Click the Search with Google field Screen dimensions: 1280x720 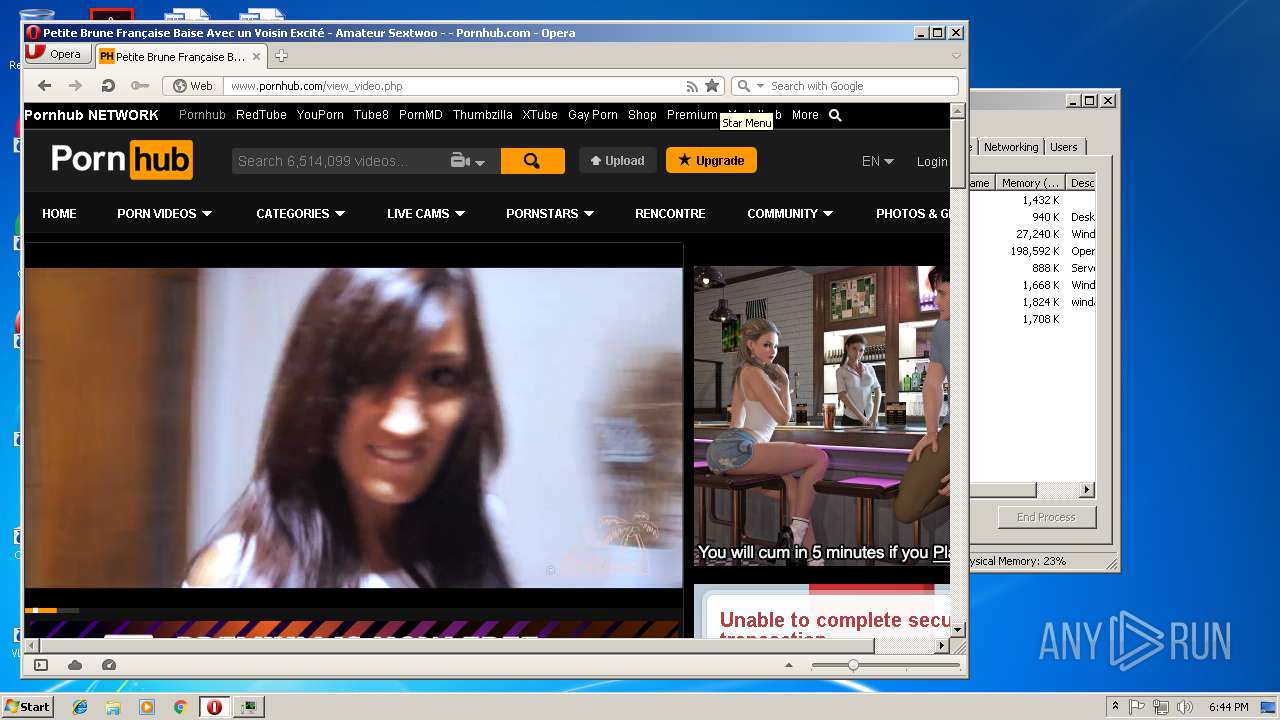(x=862, y=86)
